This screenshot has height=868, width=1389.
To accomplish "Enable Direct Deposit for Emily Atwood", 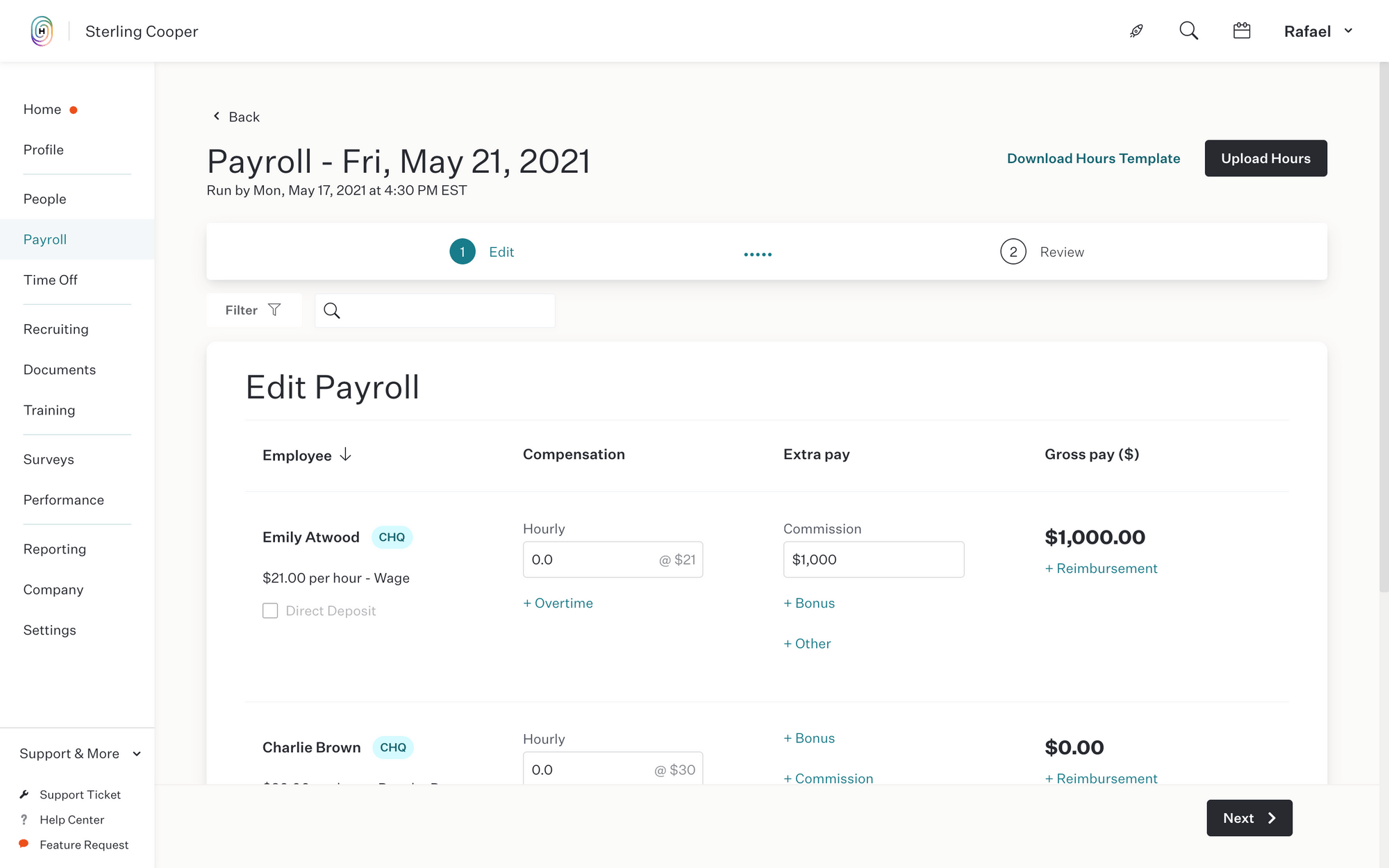I will (x=270, y=610).
